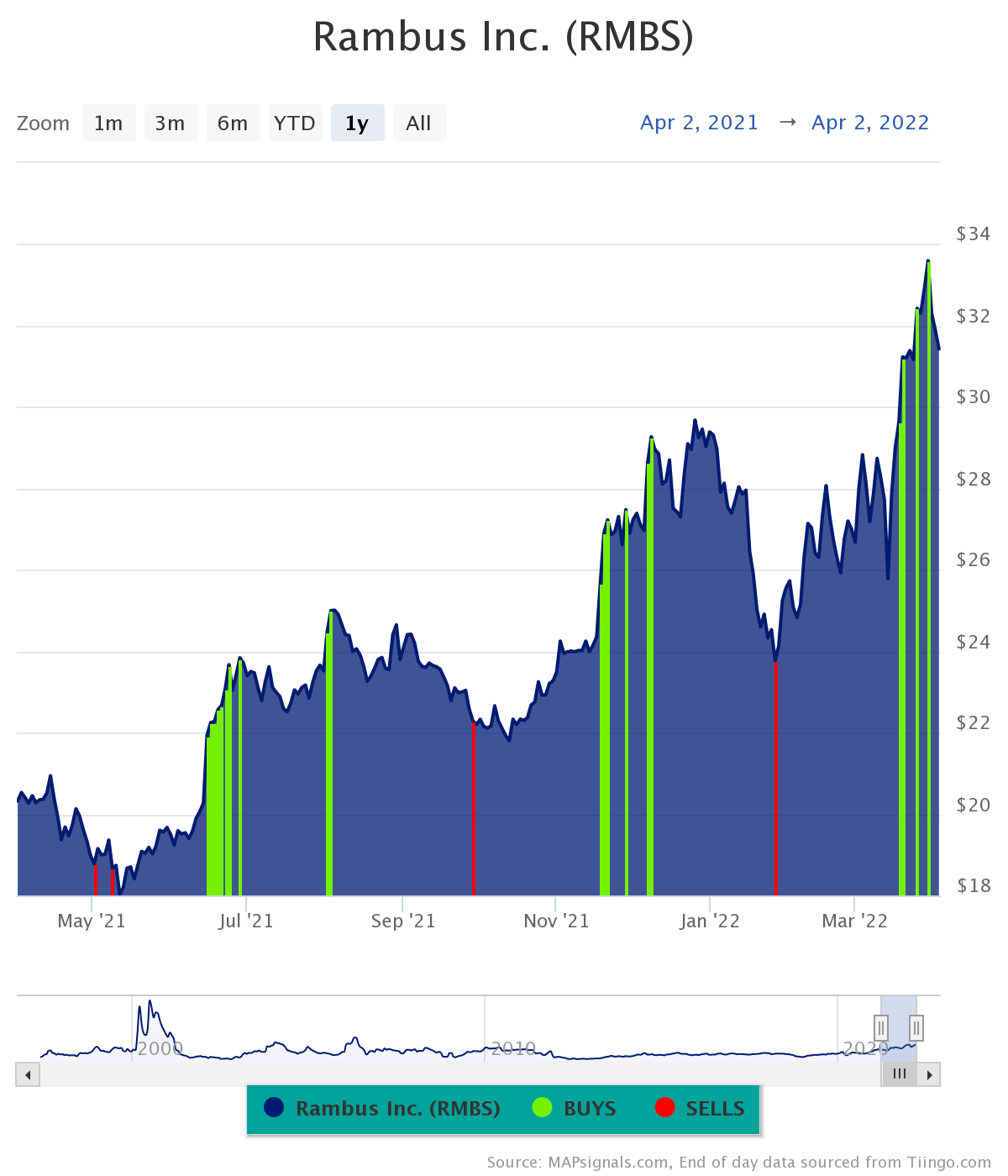Select the 1m zoom range
The image size is (1008, 1176).
[108, 123]
